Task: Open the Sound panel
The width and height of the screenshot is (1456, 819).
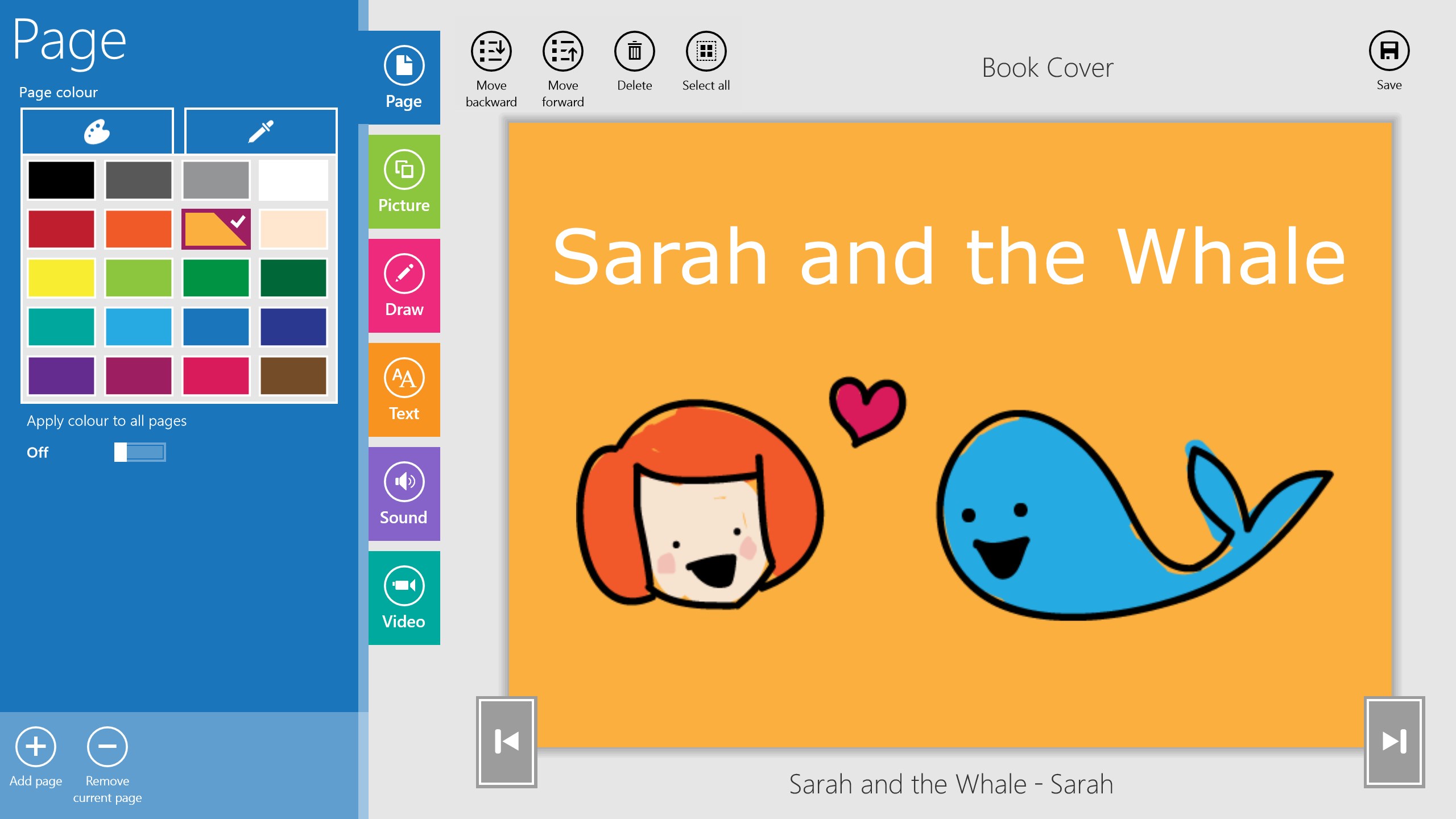Action: tap(404, 494)
